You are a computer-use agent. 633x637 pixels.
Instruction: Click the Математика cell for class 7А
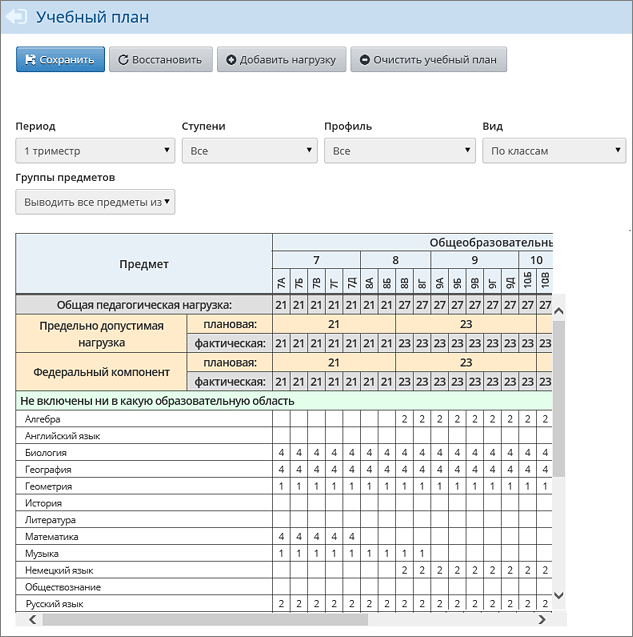point(282,537)
